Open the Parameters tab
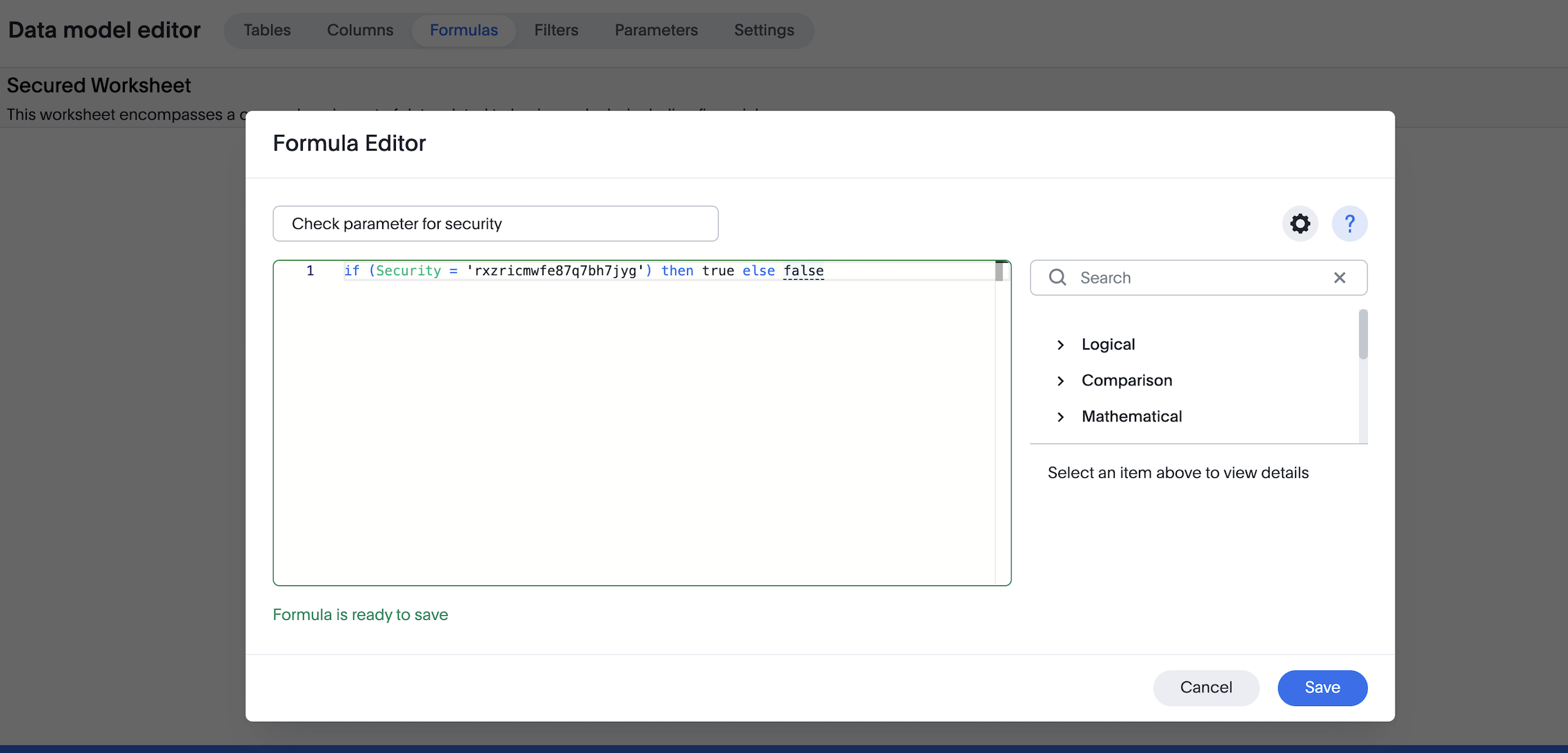Screen dimensions: 1568x753 tap(656, 30)
